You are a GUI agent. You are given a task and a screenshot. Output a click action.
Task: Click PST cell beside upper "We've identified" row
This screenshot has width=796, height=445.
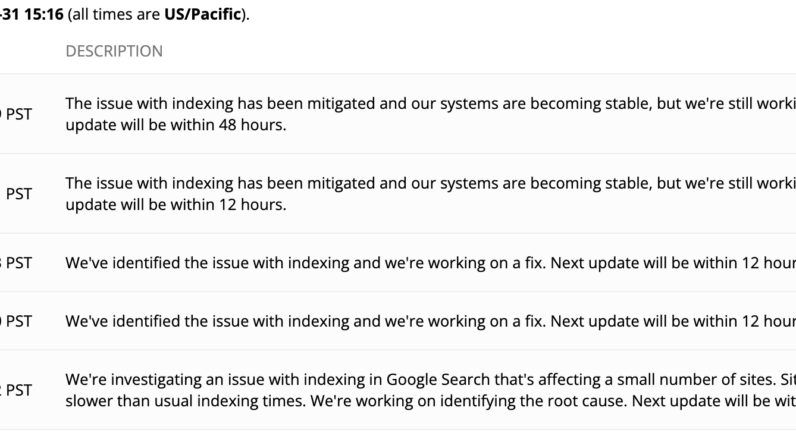[17, 264]
